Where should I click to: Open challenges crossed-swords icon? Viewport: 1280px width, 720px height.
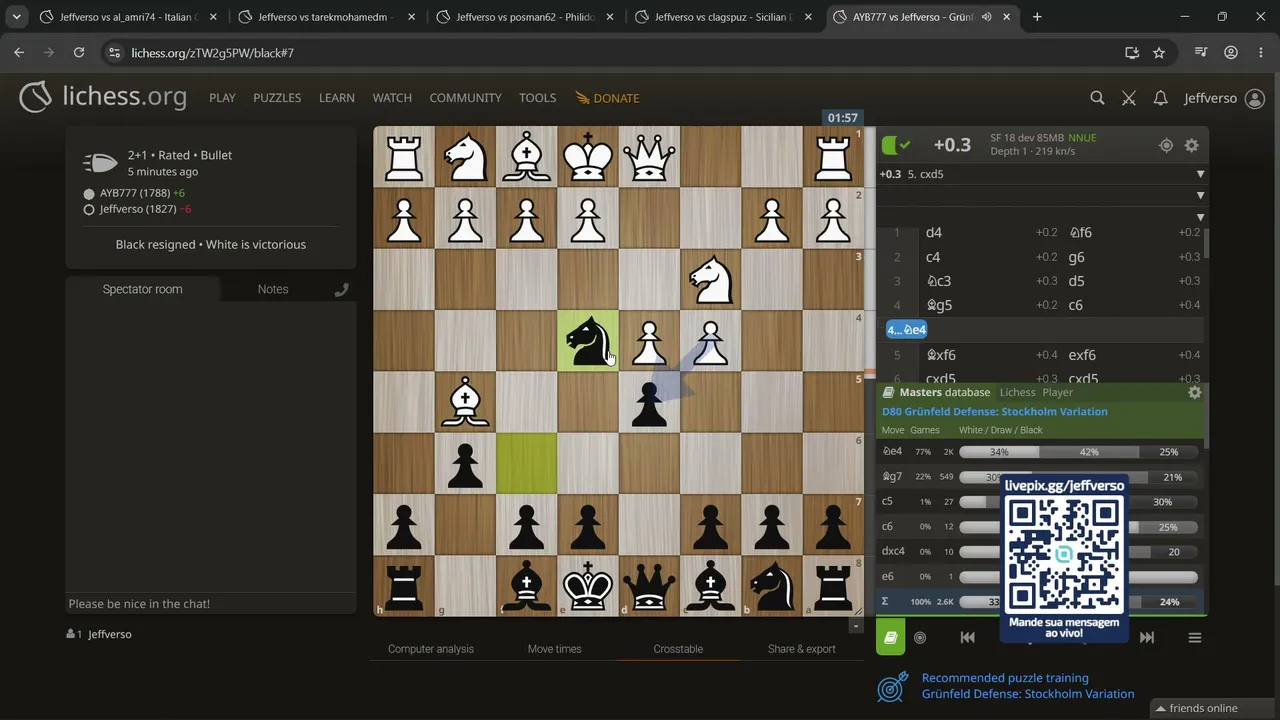click(x=1129, y=98)
